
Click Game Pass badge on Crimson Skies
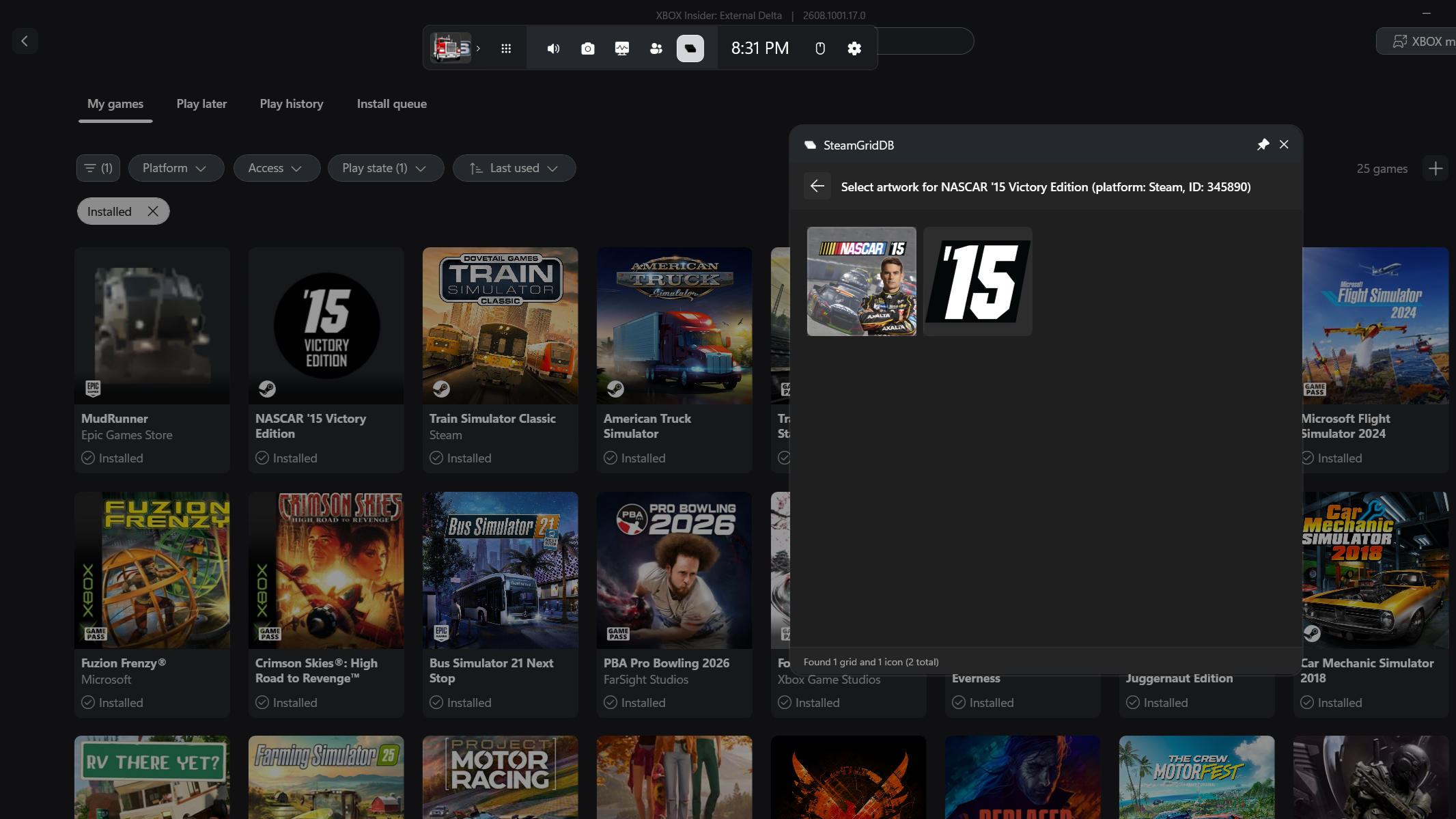(x=270, y=634)
